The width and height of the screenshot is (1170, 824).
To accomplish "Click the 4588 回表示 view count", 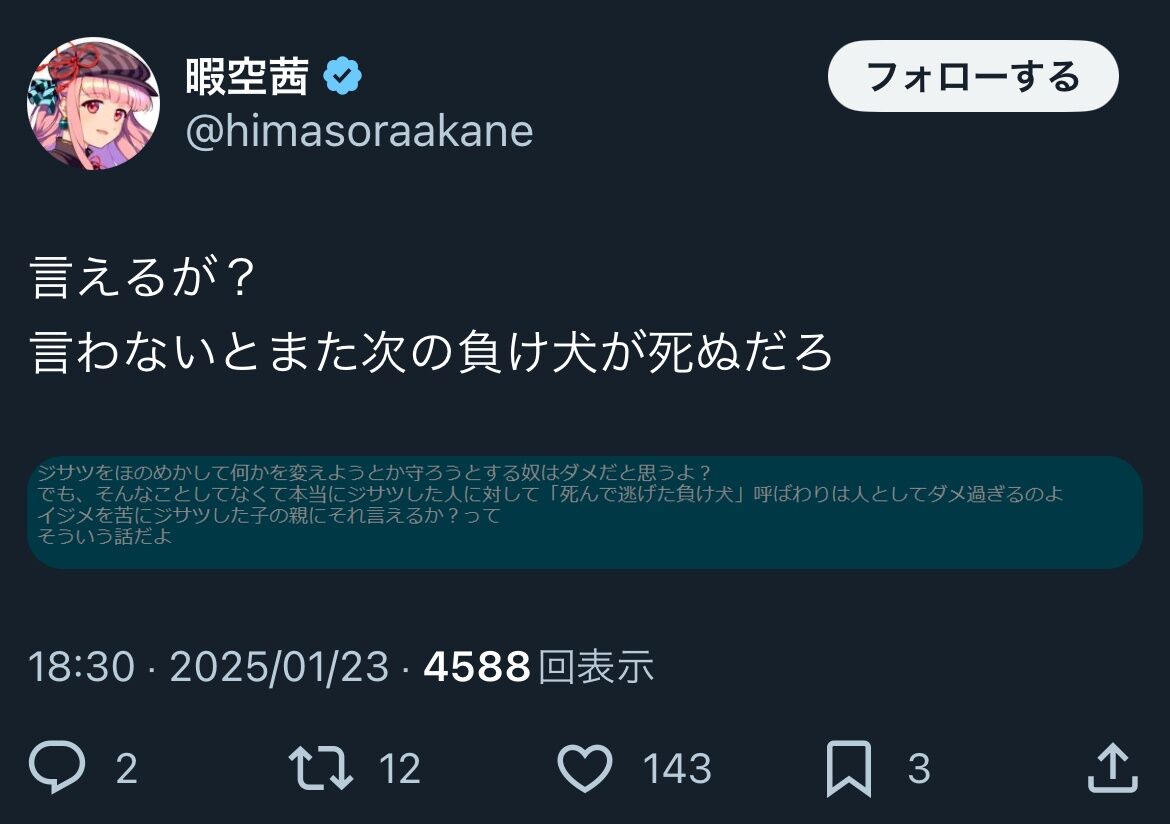I will pyautogui.click(x=539, y=666).
